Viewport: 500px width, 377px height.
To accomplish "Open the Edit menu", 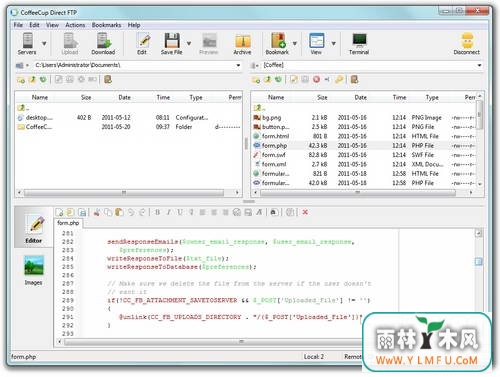I will 34,25.
